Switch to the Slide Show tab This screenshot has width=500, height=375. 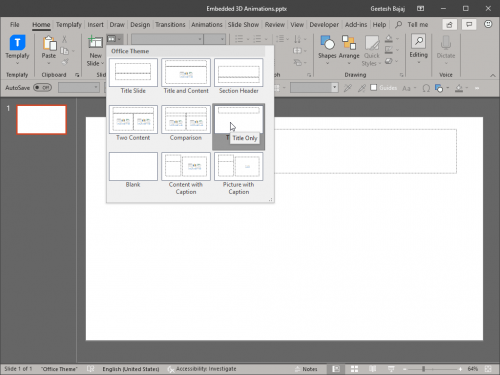pos(243,25)
